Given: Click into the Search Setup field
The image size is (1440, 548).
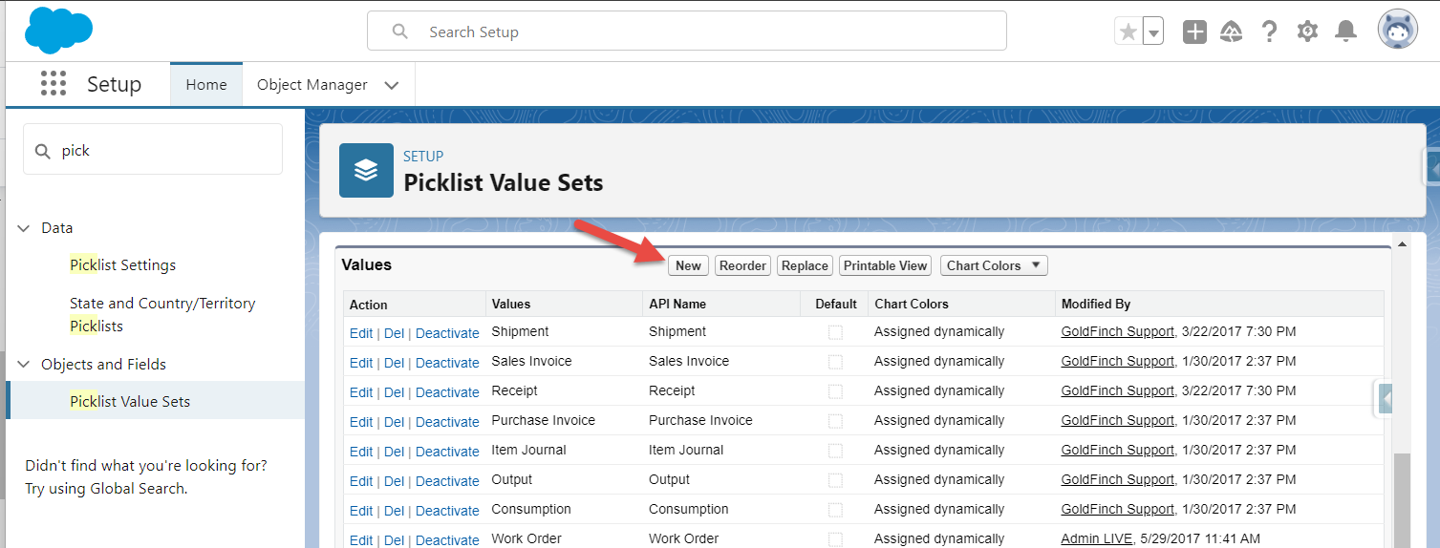Looking at the screenshot, I should click(686, 31).
